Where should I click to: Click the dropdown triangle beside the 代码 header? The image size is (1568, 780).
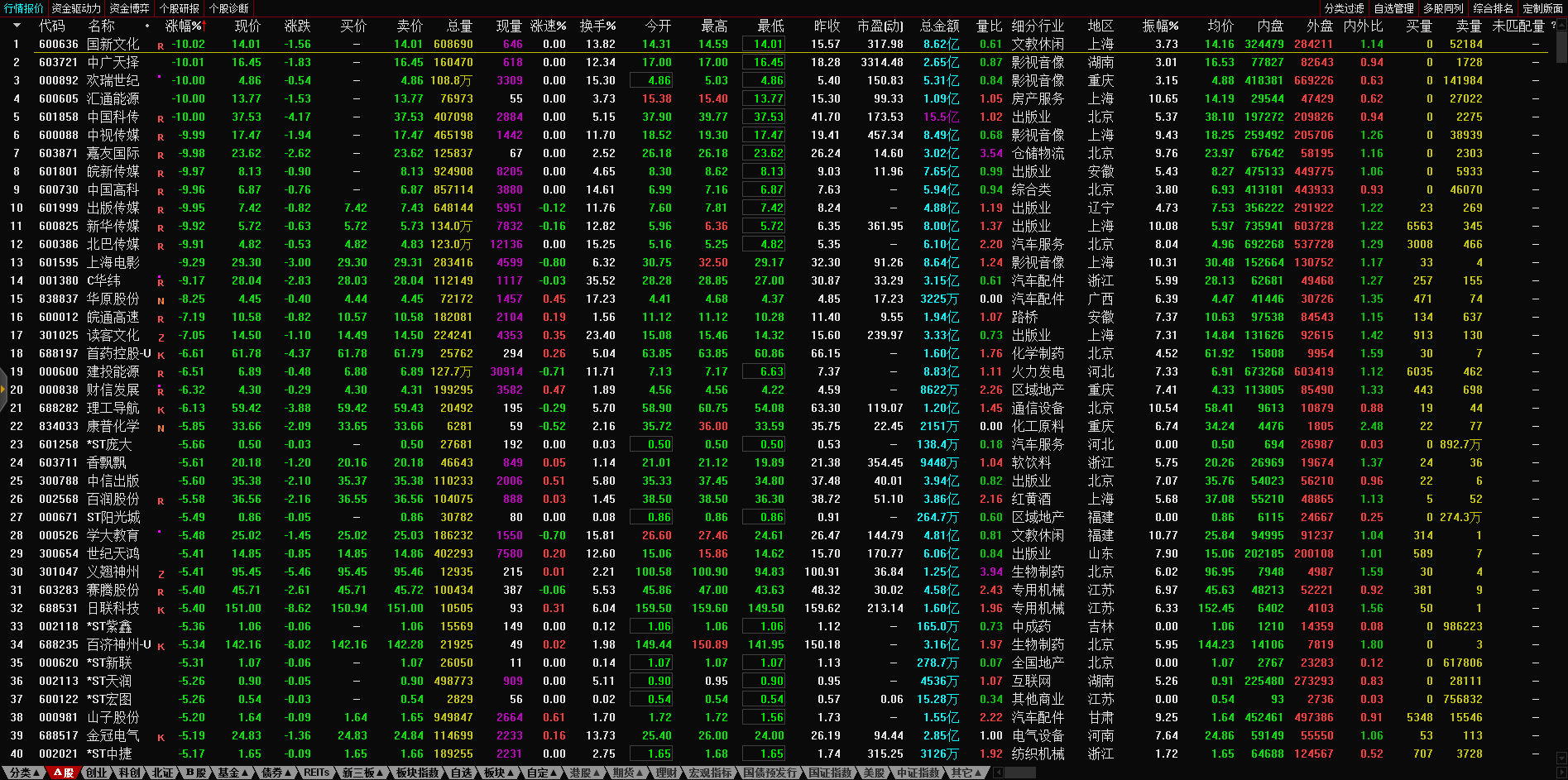tap(17, 26)
